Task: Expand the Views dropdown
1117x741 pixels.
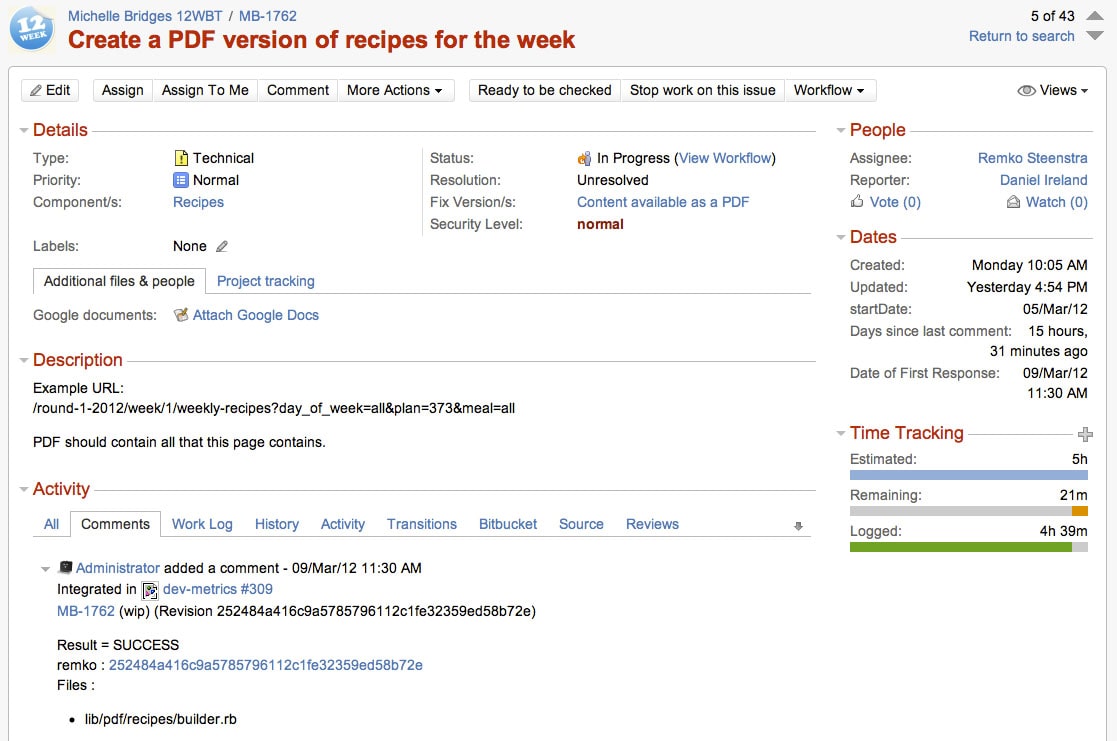Action: 1054,90
